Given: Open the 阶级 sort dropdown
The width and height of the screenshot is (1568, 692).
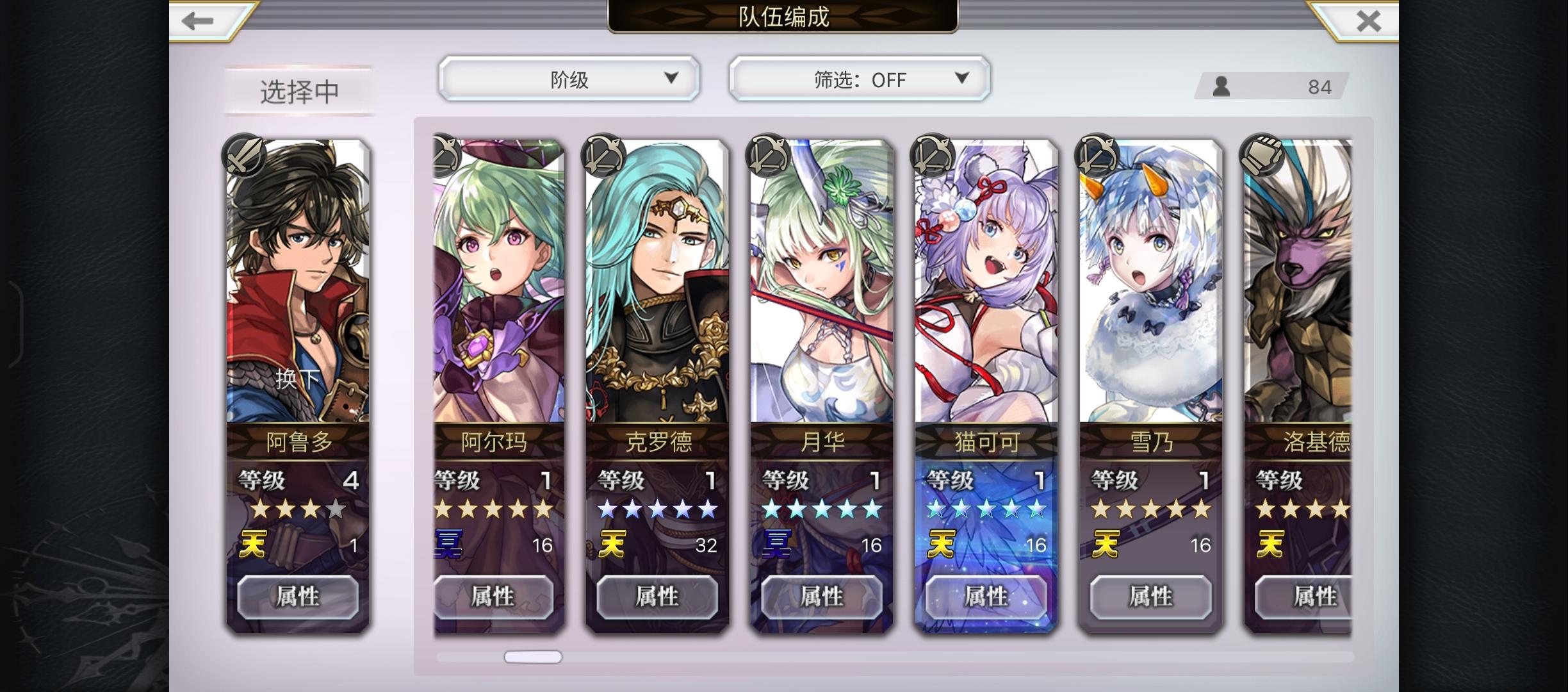Looking at the screenshot, I should [569, 79].
